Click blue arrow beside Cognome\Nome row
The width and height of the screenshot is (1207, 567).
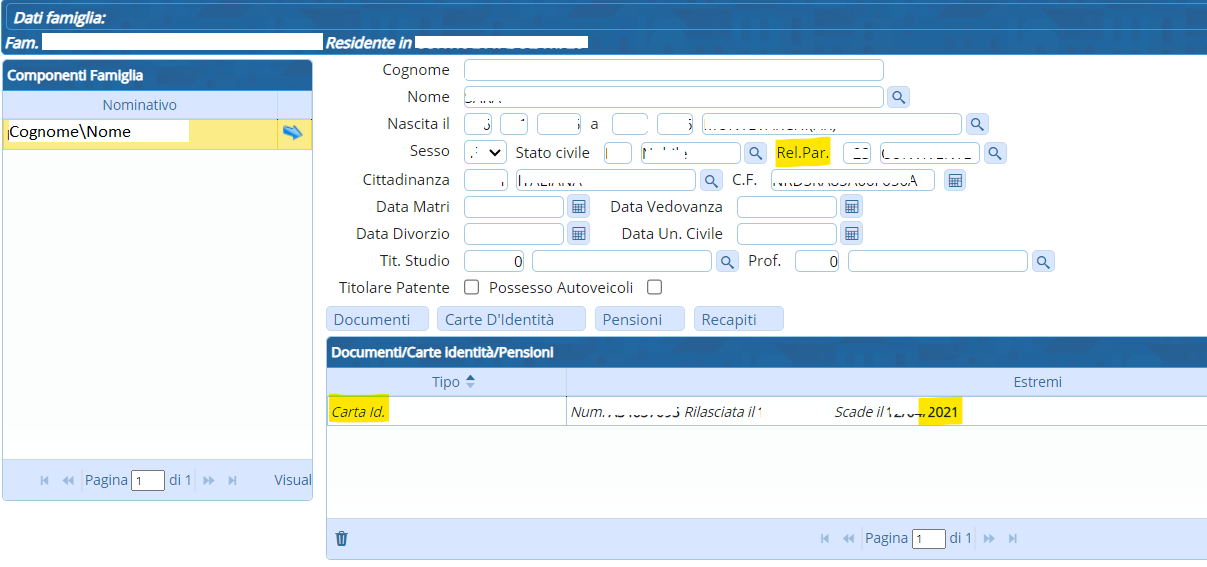pos(292,133)
